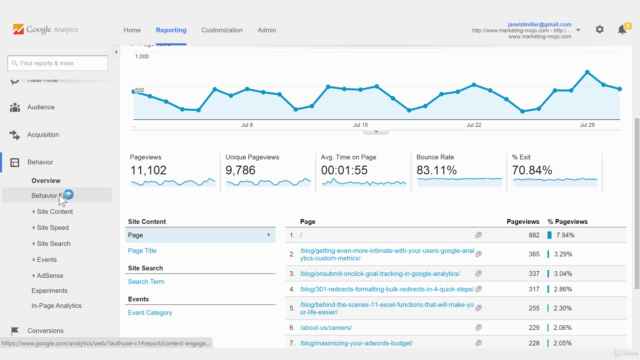Open Admin tab

pos(267,30)
